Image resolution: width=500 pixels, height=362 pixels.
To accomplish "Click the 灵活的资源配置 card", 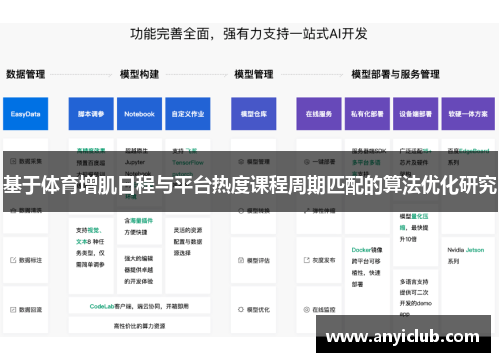I will coord(188,256).
